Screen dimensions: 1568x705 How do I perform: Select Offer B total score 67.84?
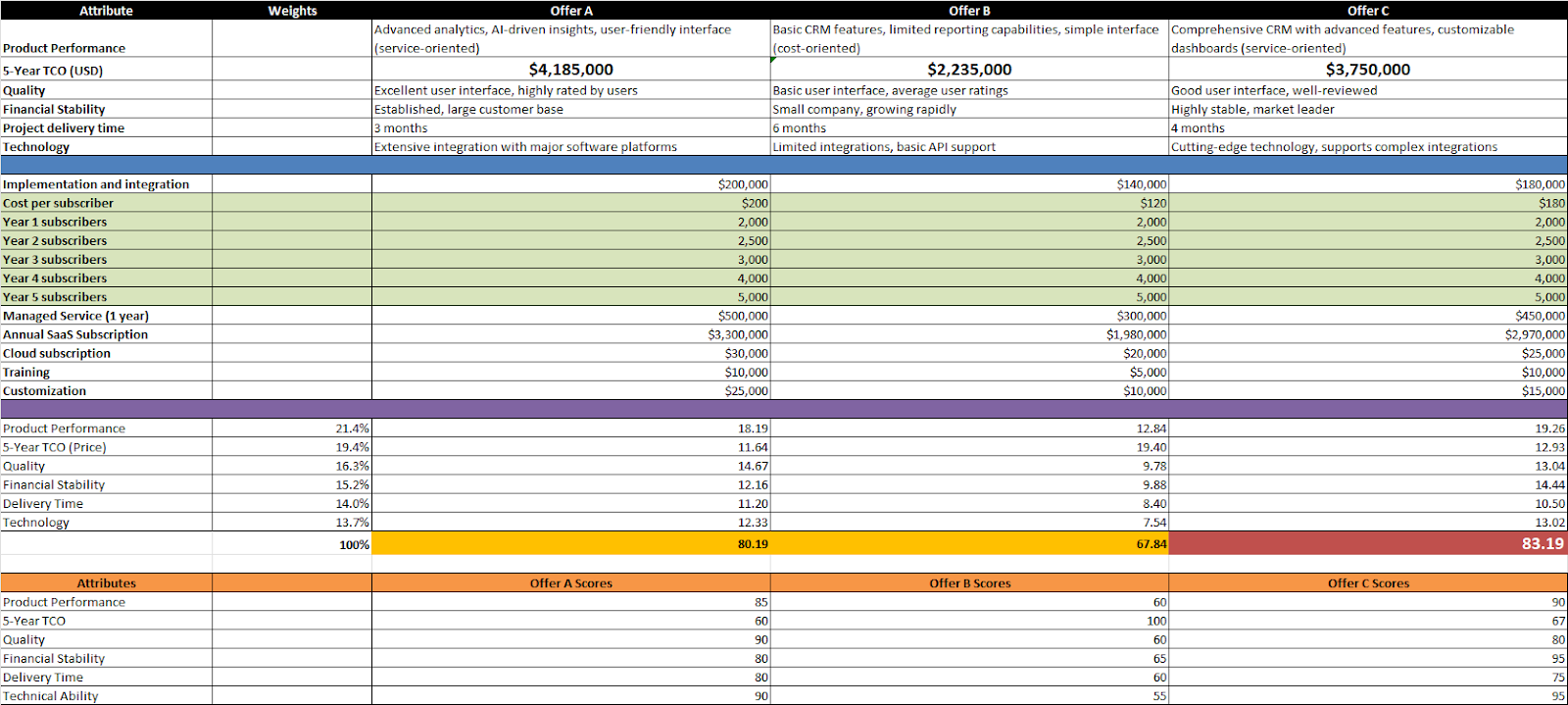tap(969, 544)
